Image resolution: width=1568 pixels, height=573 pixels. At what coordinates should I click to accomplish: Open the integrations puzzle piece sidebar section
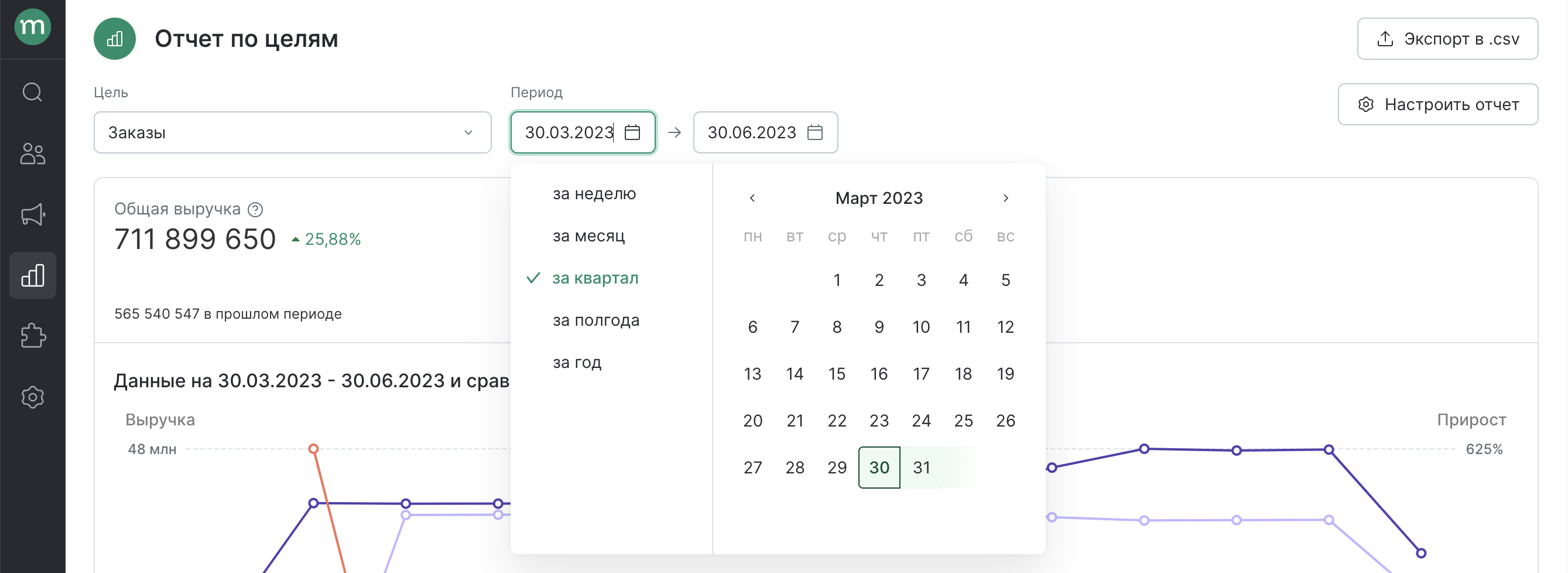(x=32, y=336)
